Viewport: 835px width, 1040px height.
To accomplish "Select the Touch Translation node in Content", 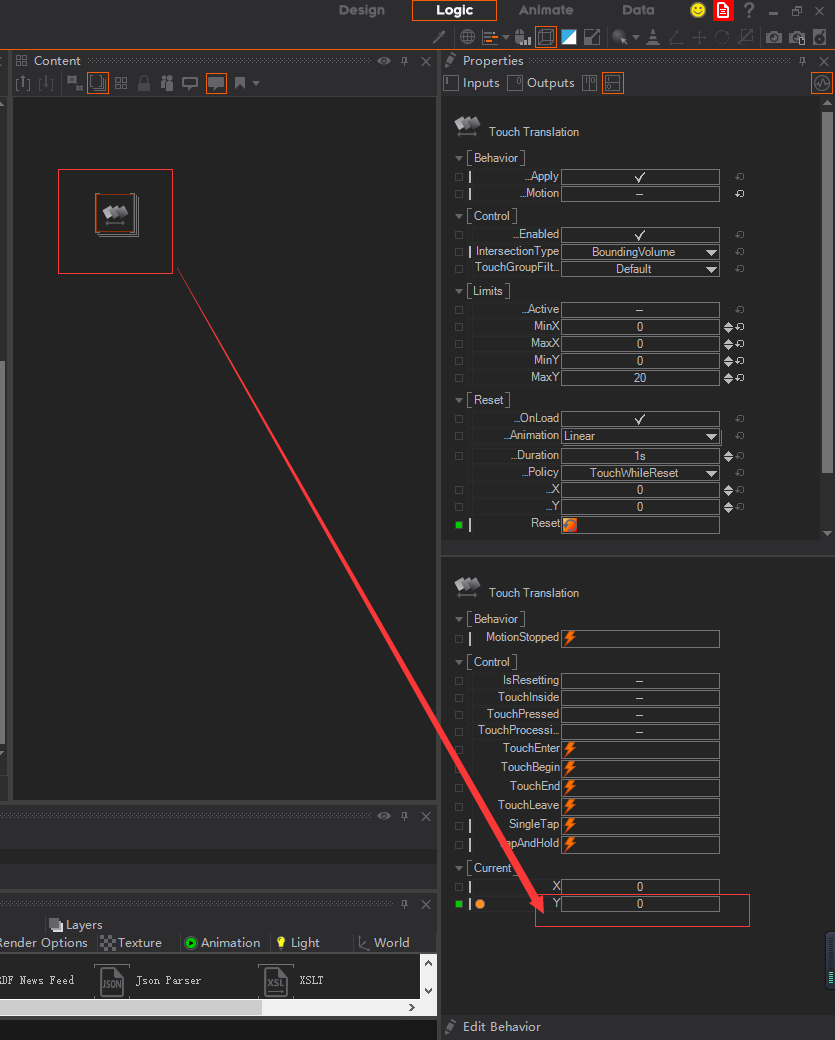I will pyautogui.click(x=116, y=214).
